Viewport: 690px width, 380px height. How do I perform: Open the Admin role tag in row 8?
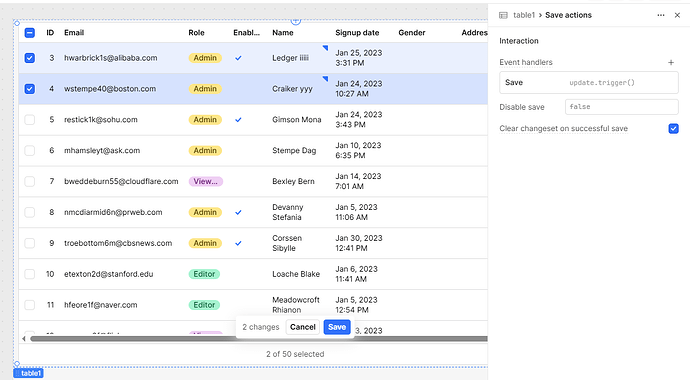point(205,212)
